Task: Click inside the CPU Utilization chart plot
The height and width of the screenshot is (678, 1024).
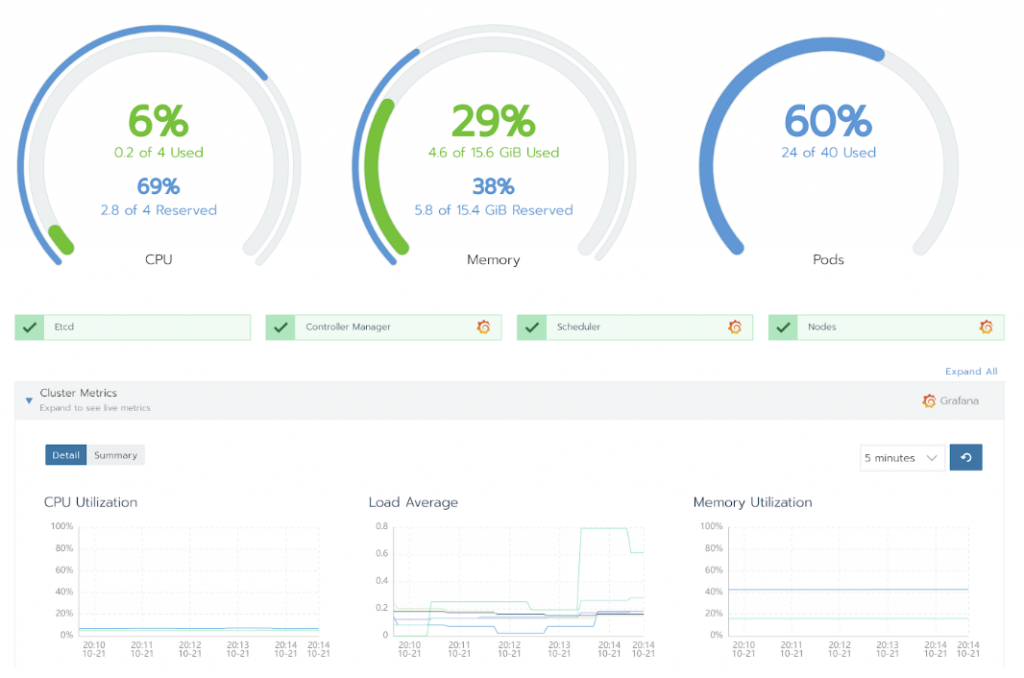Action: tap(199, 580)
